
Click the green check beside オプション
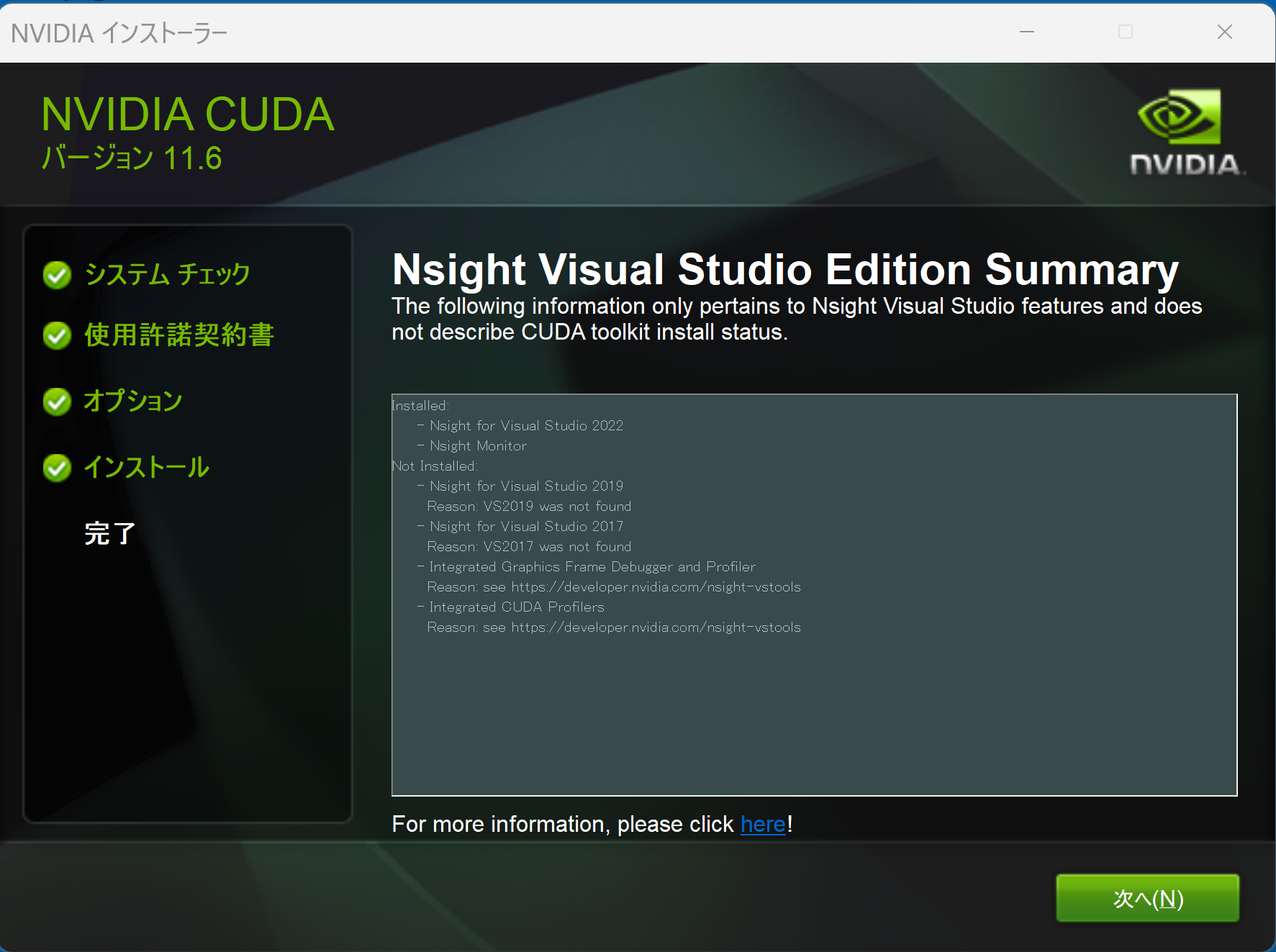click(57, 402)
